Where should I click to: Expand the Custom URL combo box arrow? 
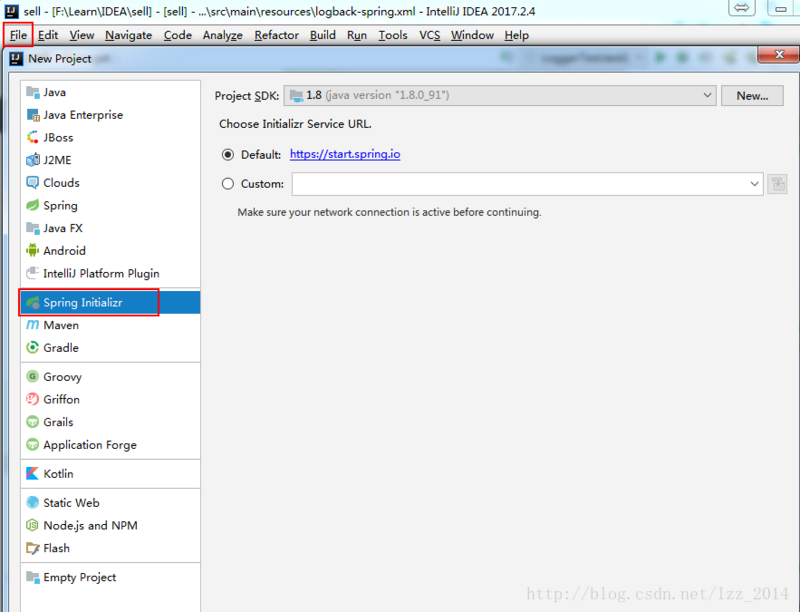[754, 184]
